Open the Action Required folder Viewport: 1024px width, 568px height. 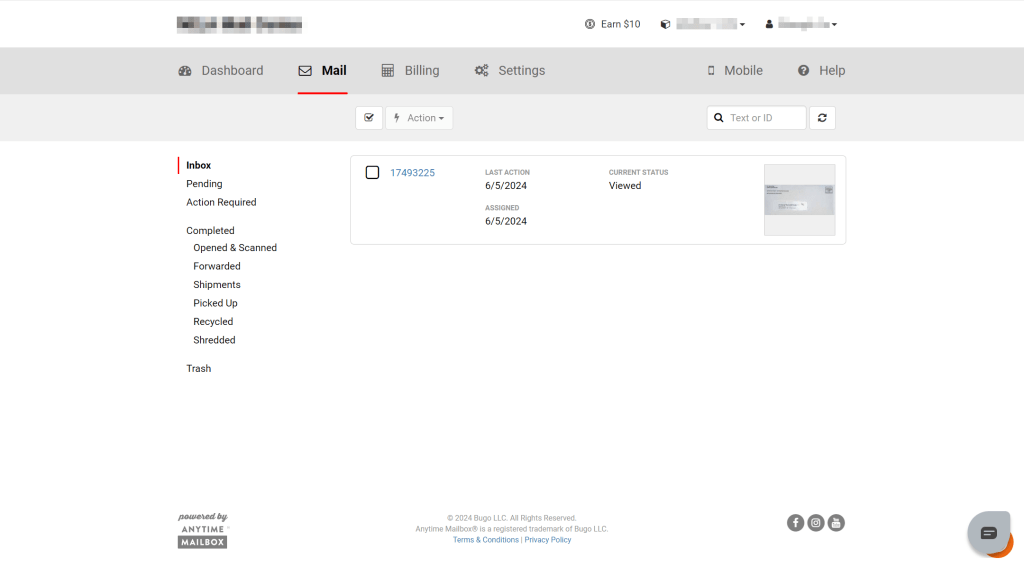221,202
